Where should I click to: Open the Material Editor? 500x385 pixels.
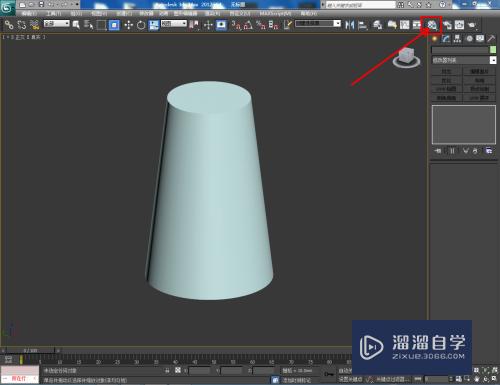431,25
